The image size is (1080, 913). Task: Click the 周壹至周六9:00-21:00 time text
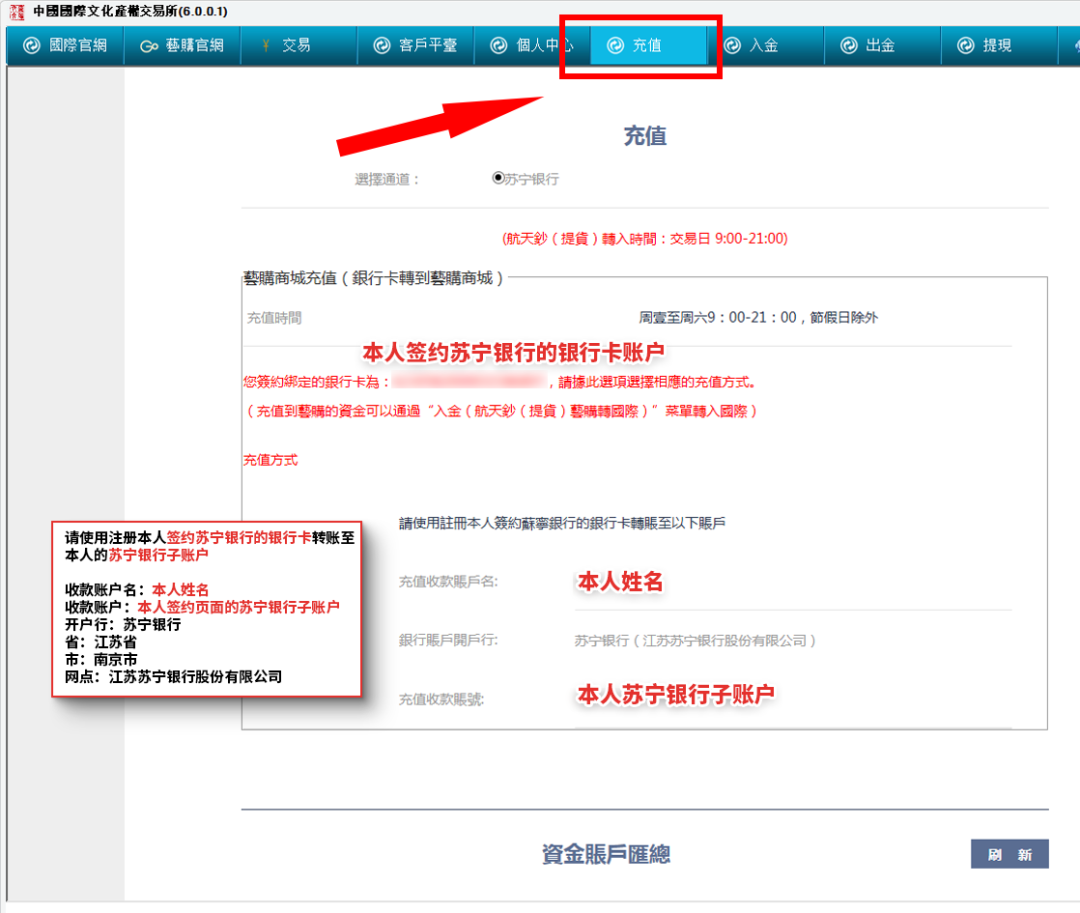[x=758, y=317]
